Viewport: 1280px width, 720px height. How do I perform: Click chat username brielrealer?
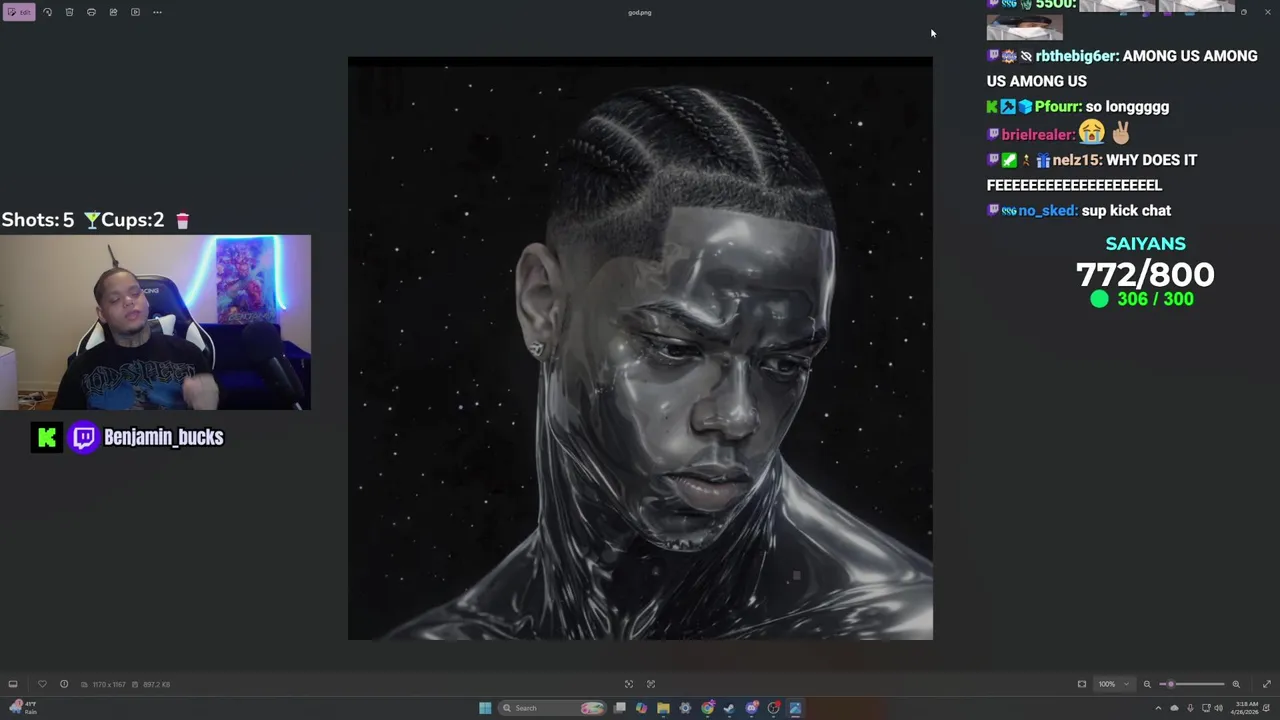(x=1037, y=135)
